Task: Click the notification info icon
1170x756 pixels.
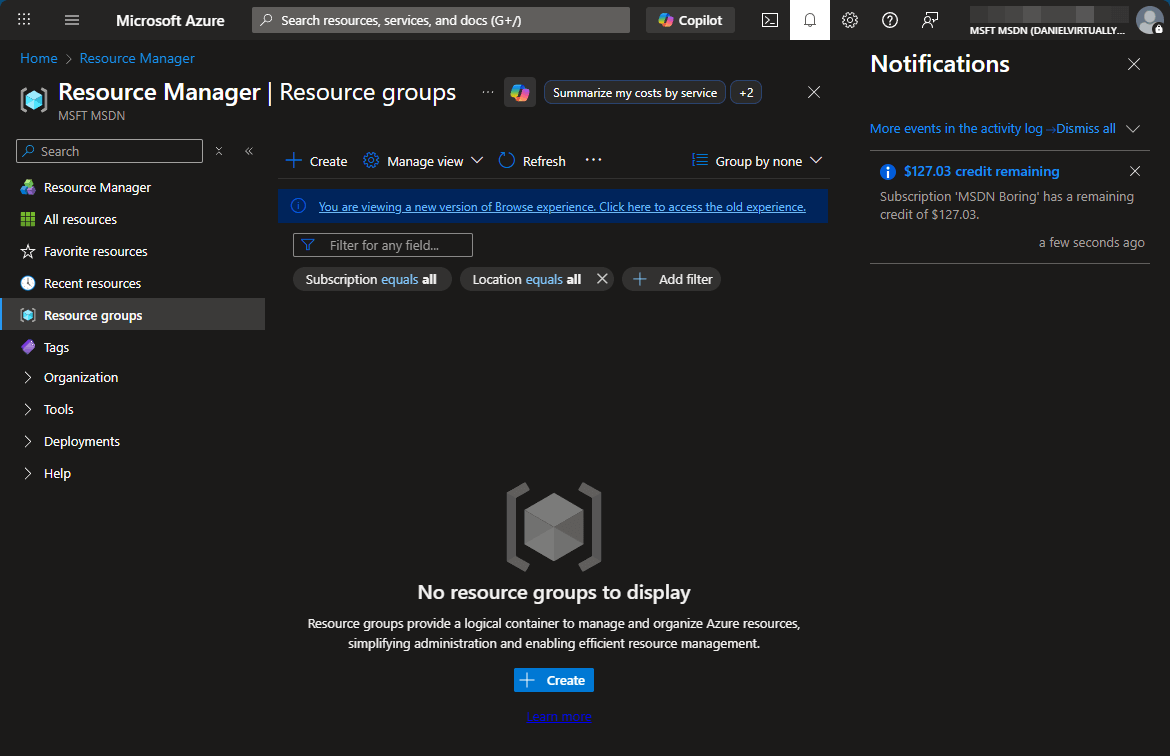Action: tap(887, 172)
